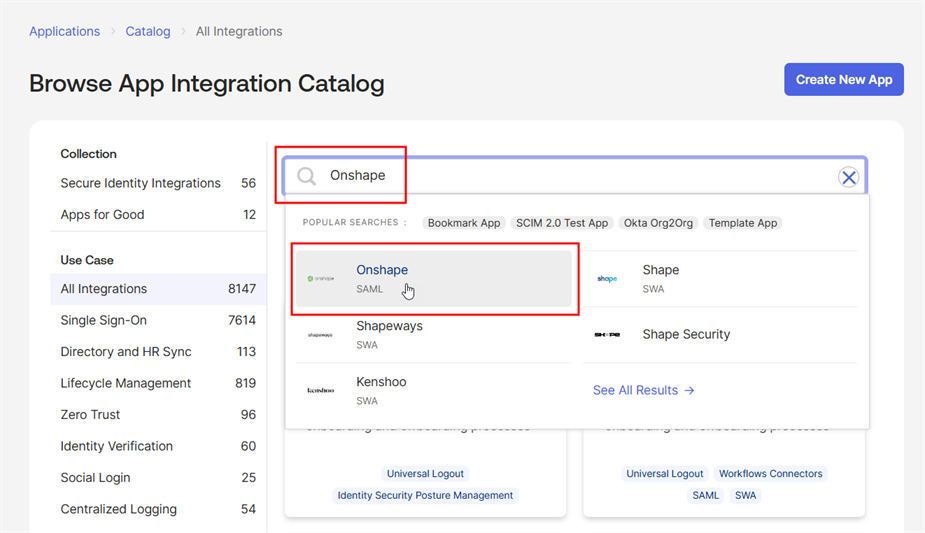Viewport: 925px width, 533px height.
Task: Click the magnifying glass search icon
Action: pyautogui.click(x=307, y=177)
